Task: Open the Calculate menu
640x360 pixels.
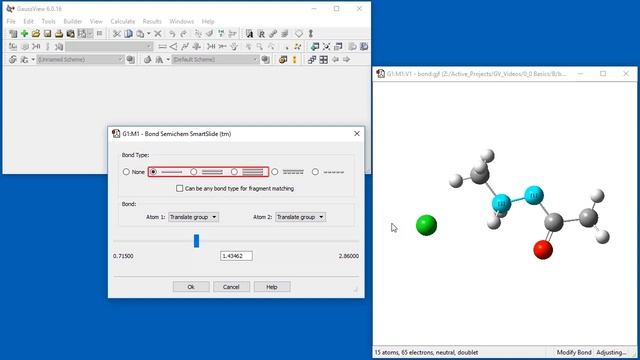Action: tap(122, 21)
